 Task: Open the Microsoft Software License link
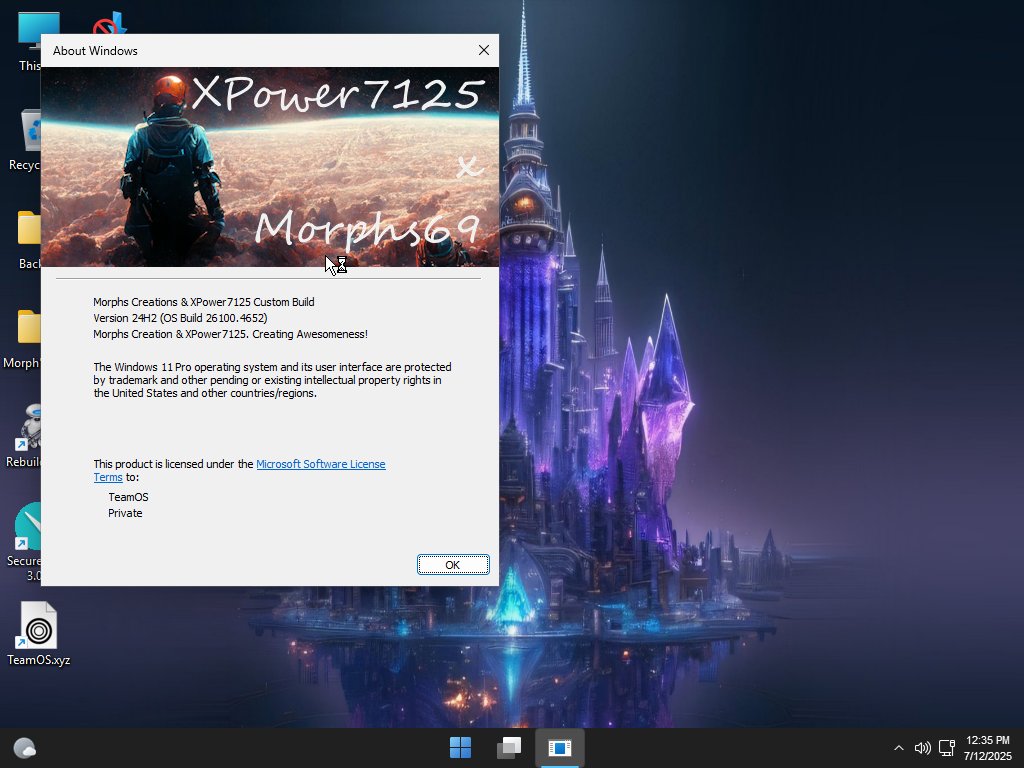tap(321, 464)
